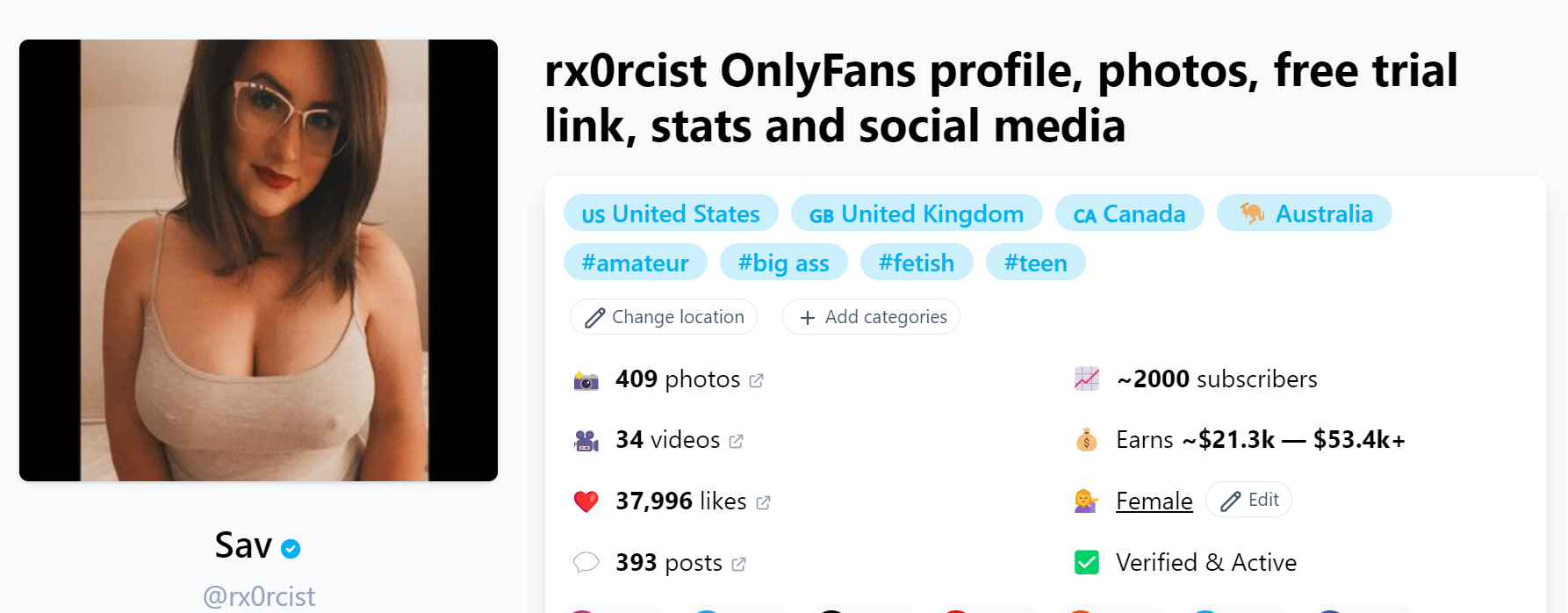The image size is (1568, 613).
Task: Select the #fetish category tag
Action: [x=917, y=262]
